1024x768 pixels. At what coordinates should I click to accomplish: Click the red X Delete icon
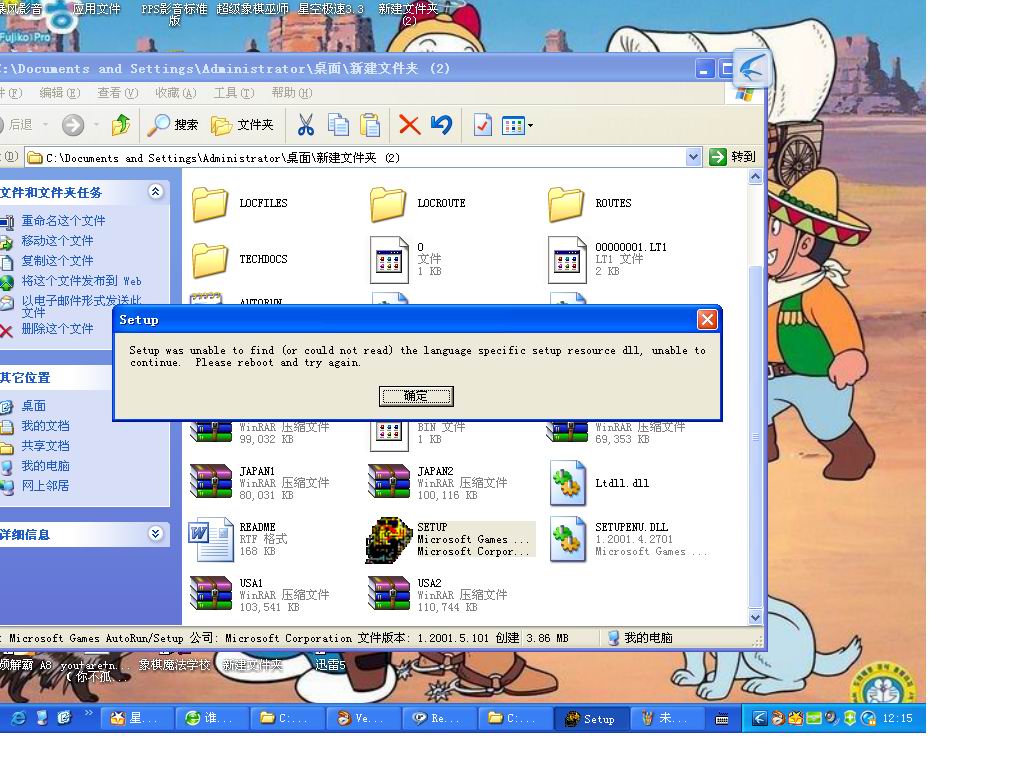409,125
